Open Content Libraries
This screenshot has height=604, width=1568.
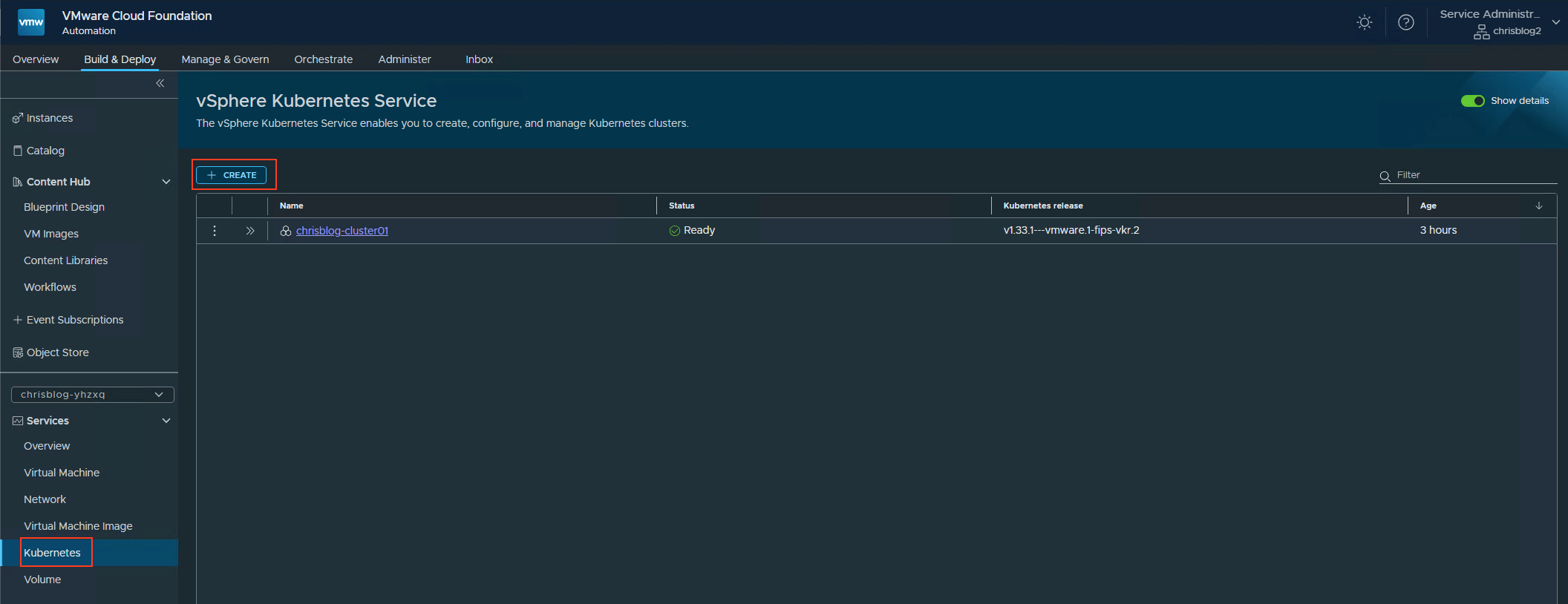[x=66, y=260]
